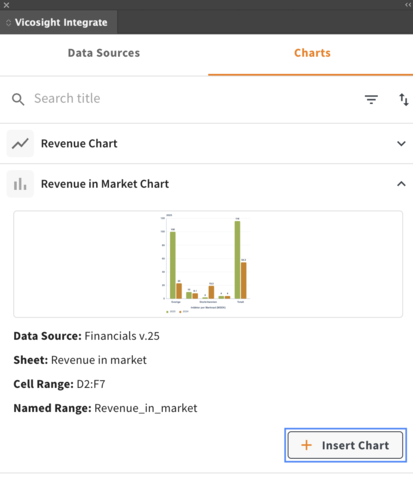
Task: Collapse panel using double-arrow icon
Action: [408, 5]
